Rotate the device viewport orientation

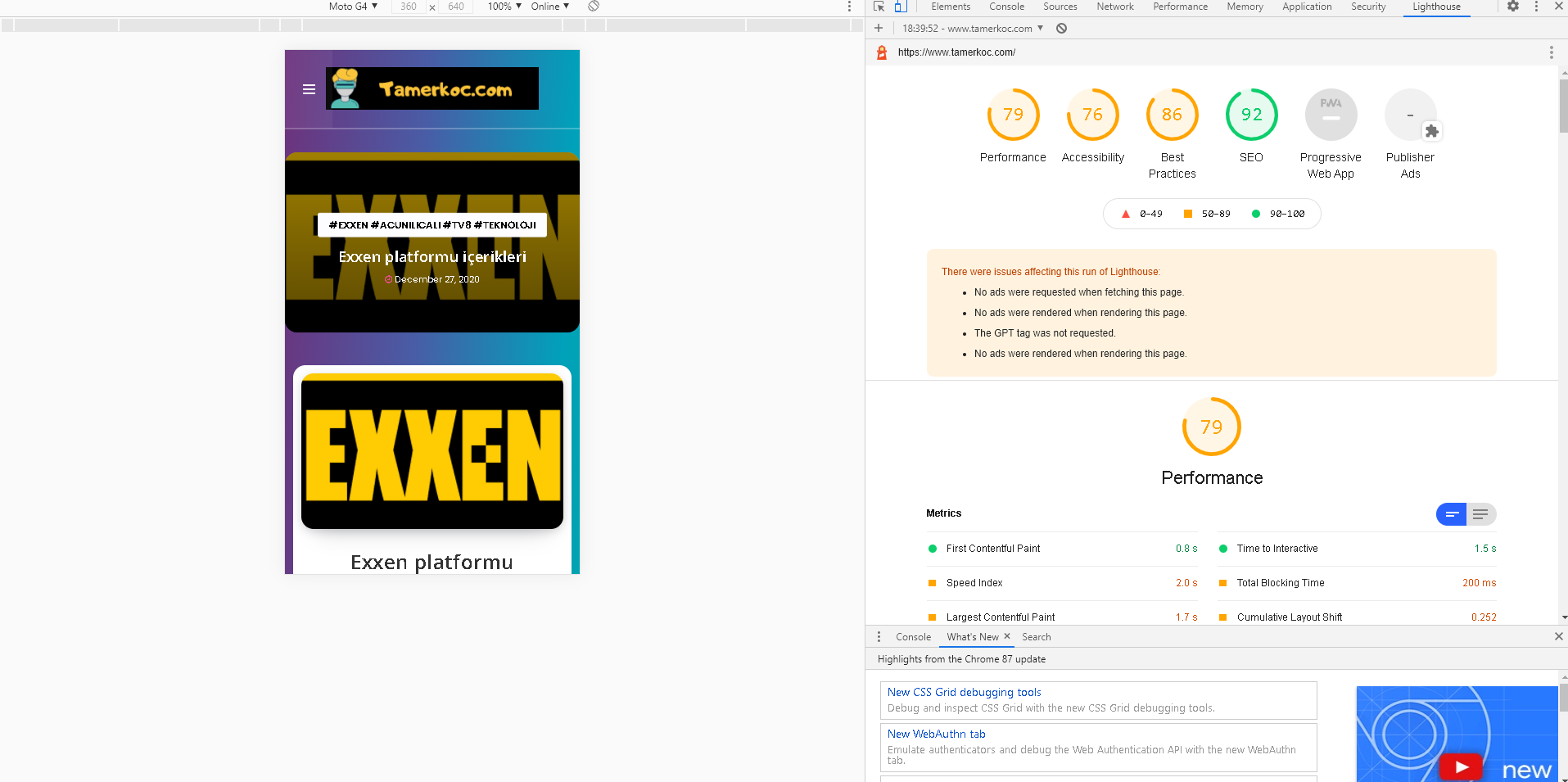[594, 7]
